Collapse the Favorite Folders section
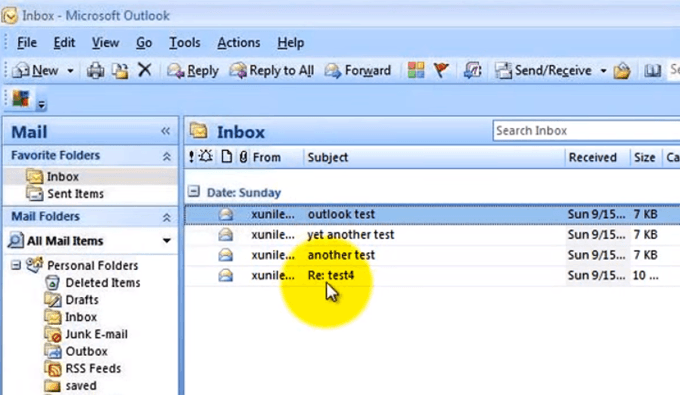The width and height of the screenshot is (680, 395). pos(167,156)
